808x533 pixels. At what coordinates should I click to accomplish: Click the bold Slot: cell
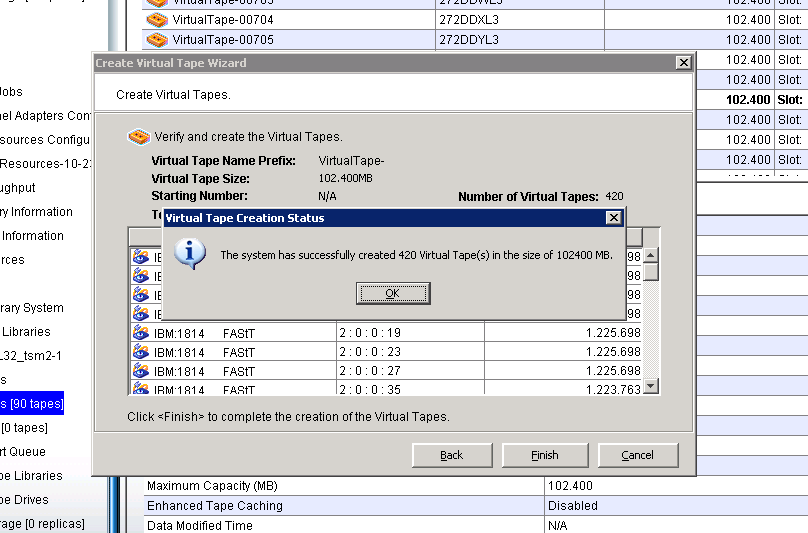[790, 99]
